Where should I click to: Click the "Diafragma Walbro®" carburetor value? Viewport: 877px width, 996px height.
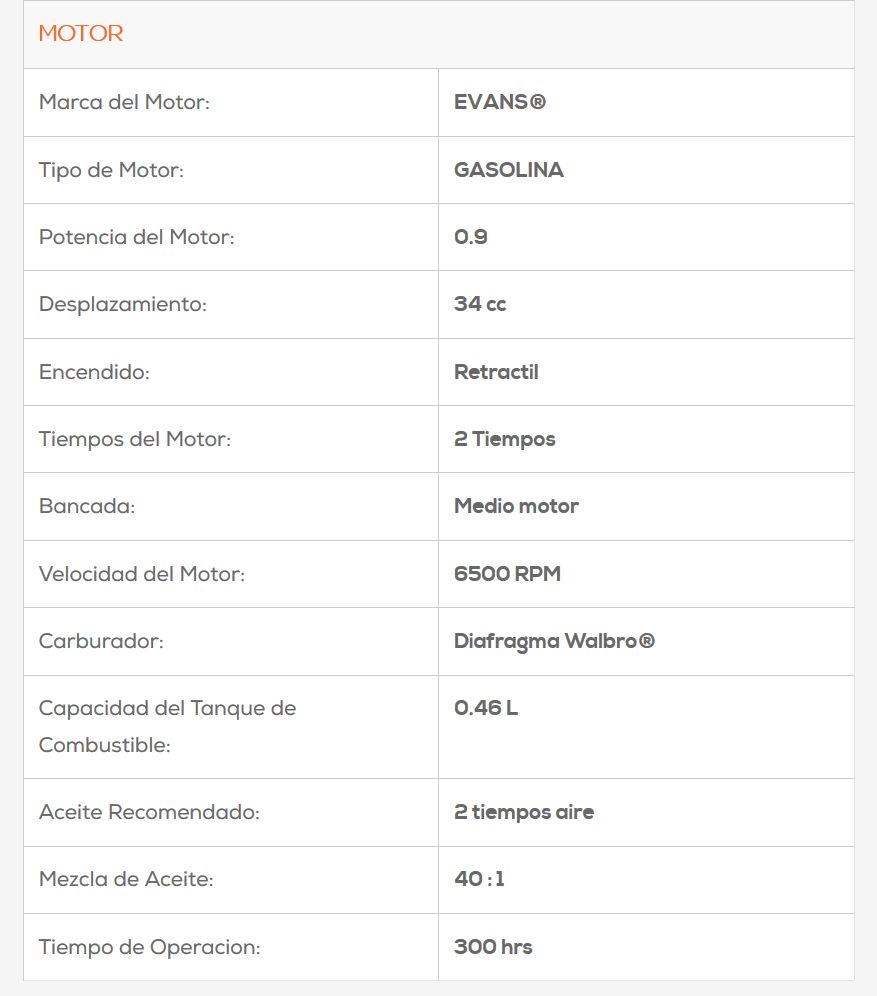[554, 641]
